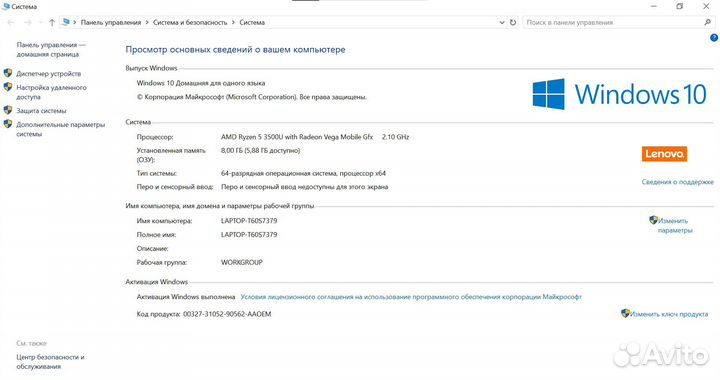Open Диспетчер устройств link
This screenshot has width=720, height=380.
[49, 73]
